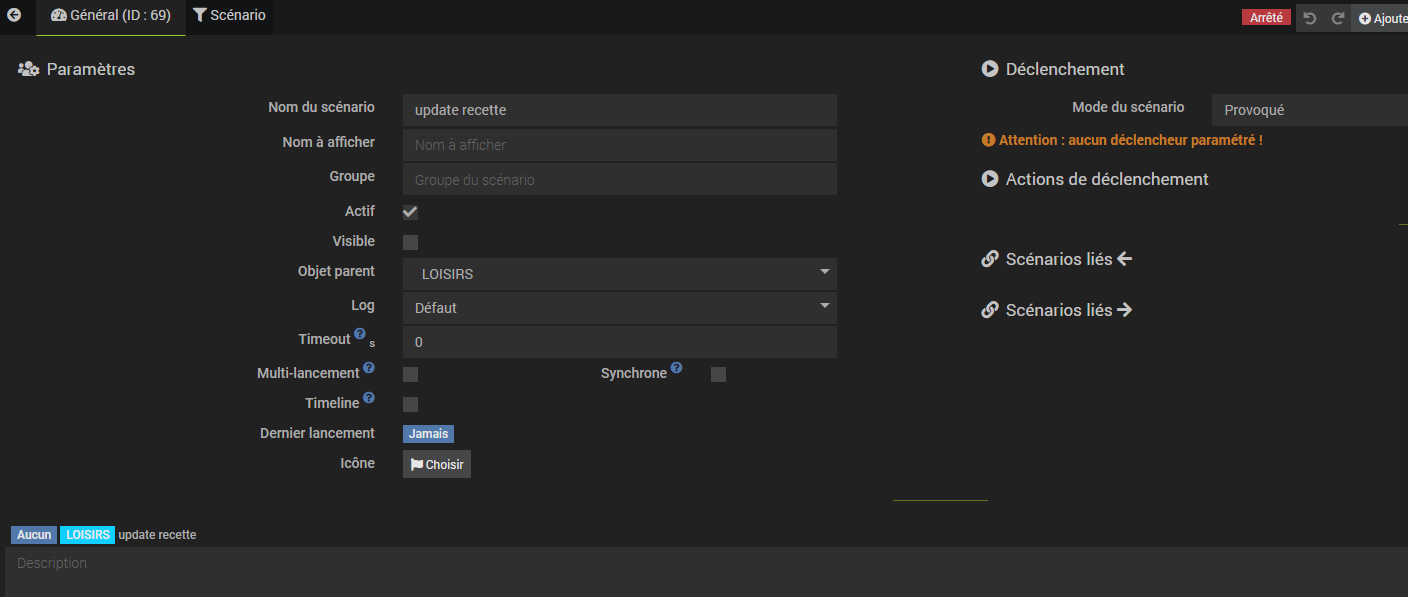Screen dimensions: 1408x597
Task: Click the Ajouter button
Action: 1382,18
